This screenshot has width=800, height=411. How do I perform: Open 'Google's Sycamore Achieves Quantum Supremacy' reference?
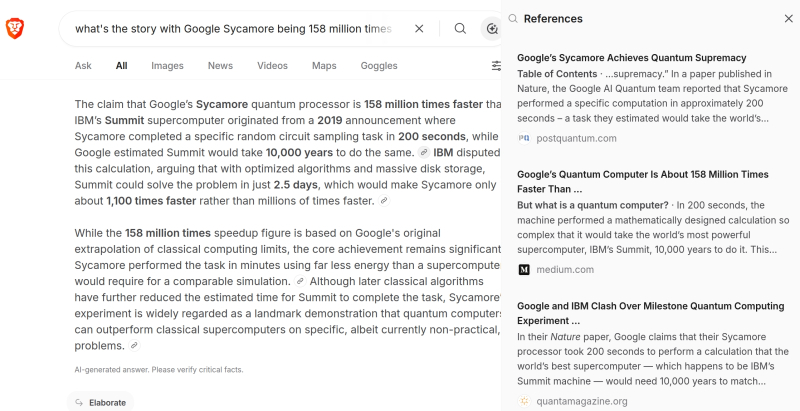pos(632,58)
